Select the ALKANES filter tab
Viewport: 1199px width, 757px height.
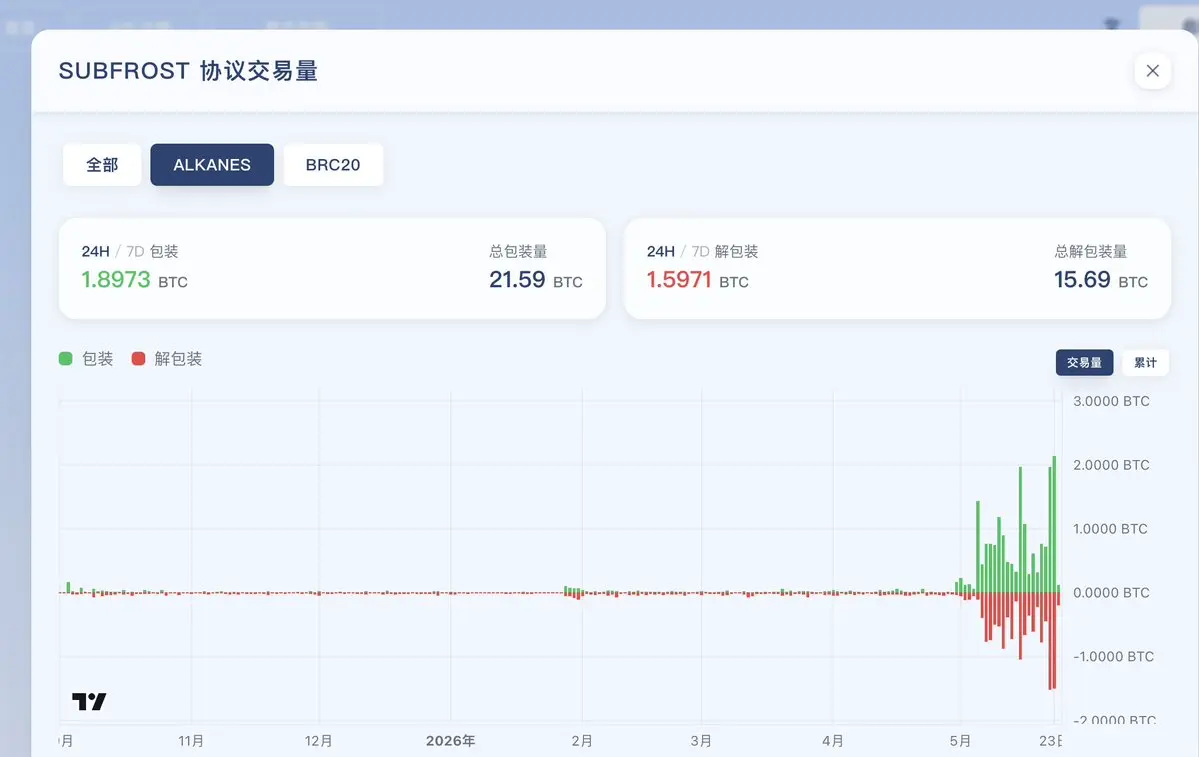tap(212, 164)
